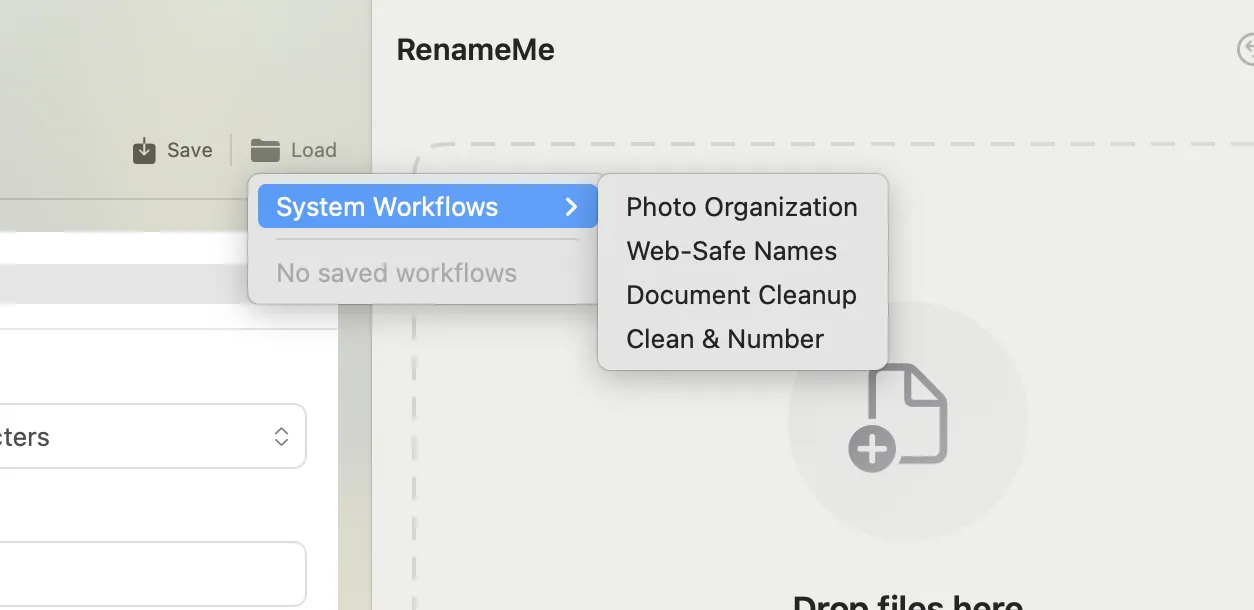Viewport: 1254px width, 610px height.
Task: Click the RenameMe panel title
Action: coord(475,50)
